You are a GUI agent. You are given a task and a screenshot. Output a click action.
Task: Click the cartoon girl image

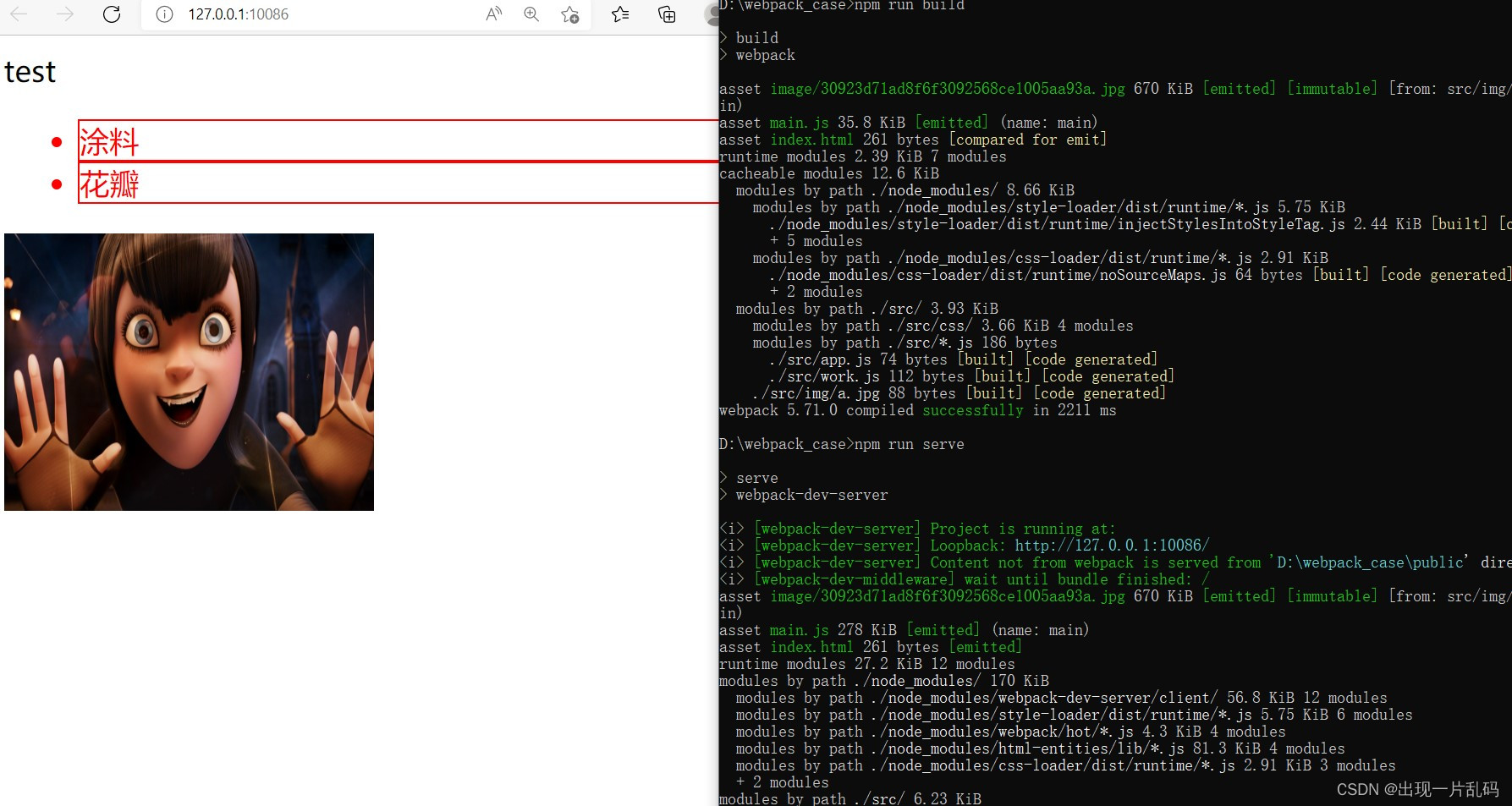coord(189,372)
